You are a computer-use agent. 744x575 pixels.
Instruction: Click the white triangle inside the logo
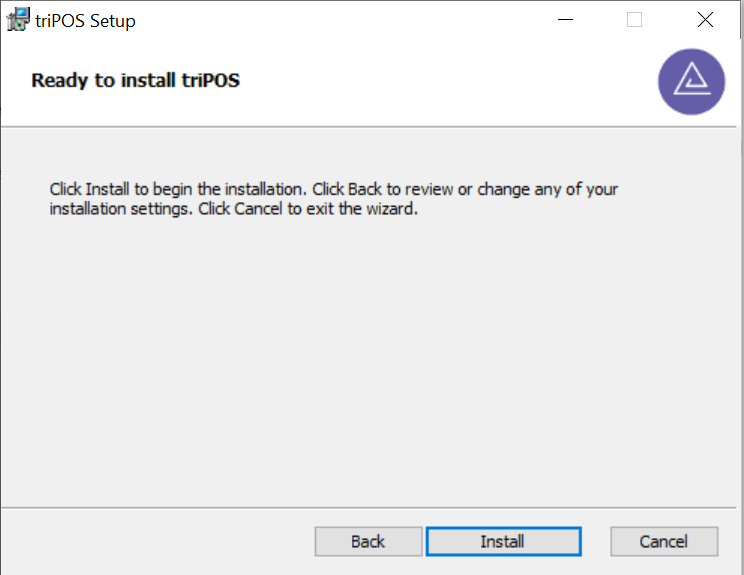[692, 79]
